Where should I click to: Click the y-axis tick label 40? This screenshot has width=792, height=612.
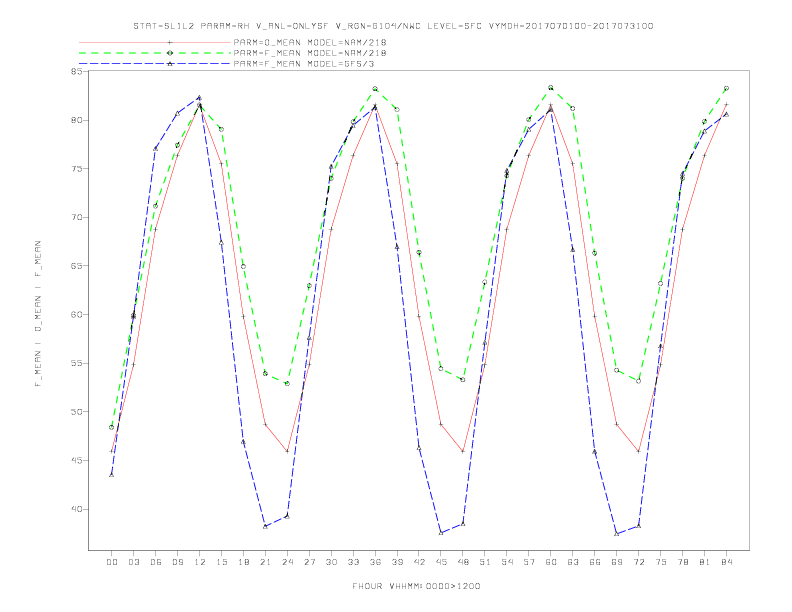pos(76,509)
